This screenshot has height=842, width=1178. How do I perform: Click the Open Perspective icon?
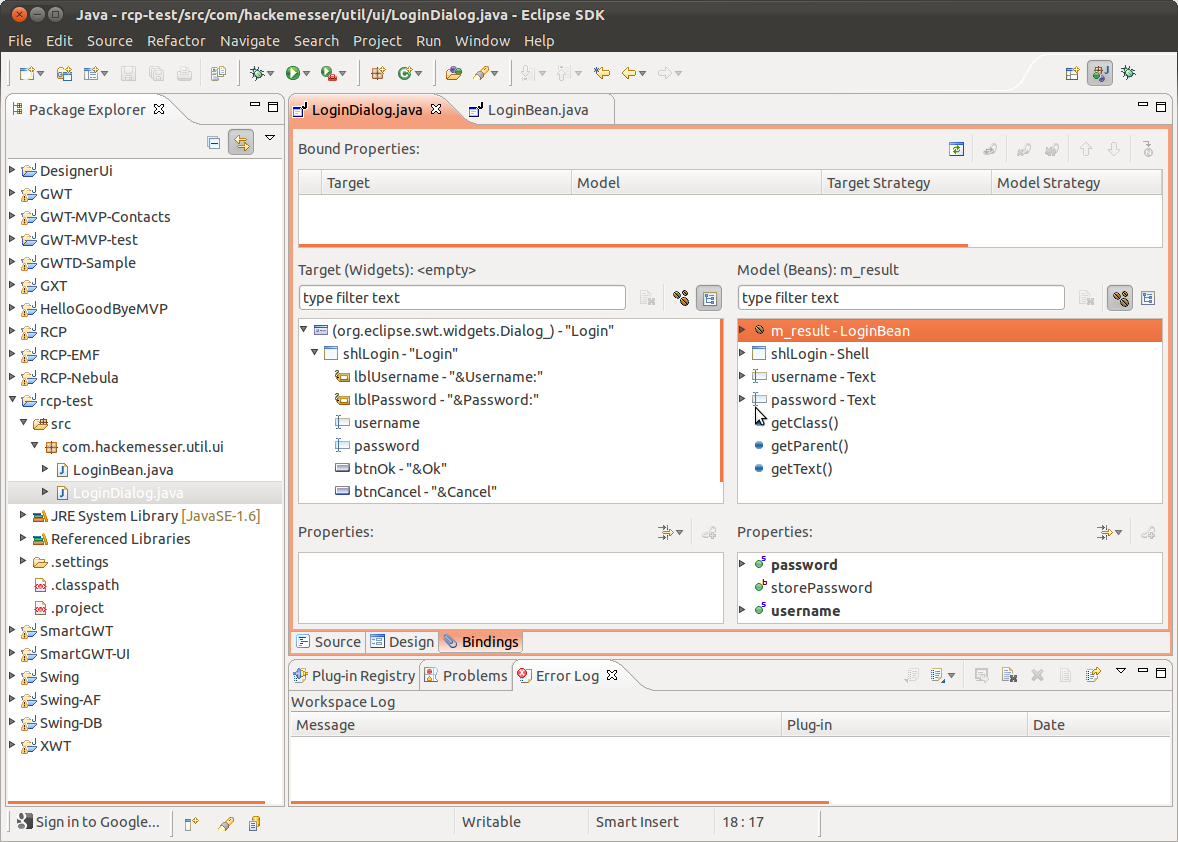coord(1072,73)
